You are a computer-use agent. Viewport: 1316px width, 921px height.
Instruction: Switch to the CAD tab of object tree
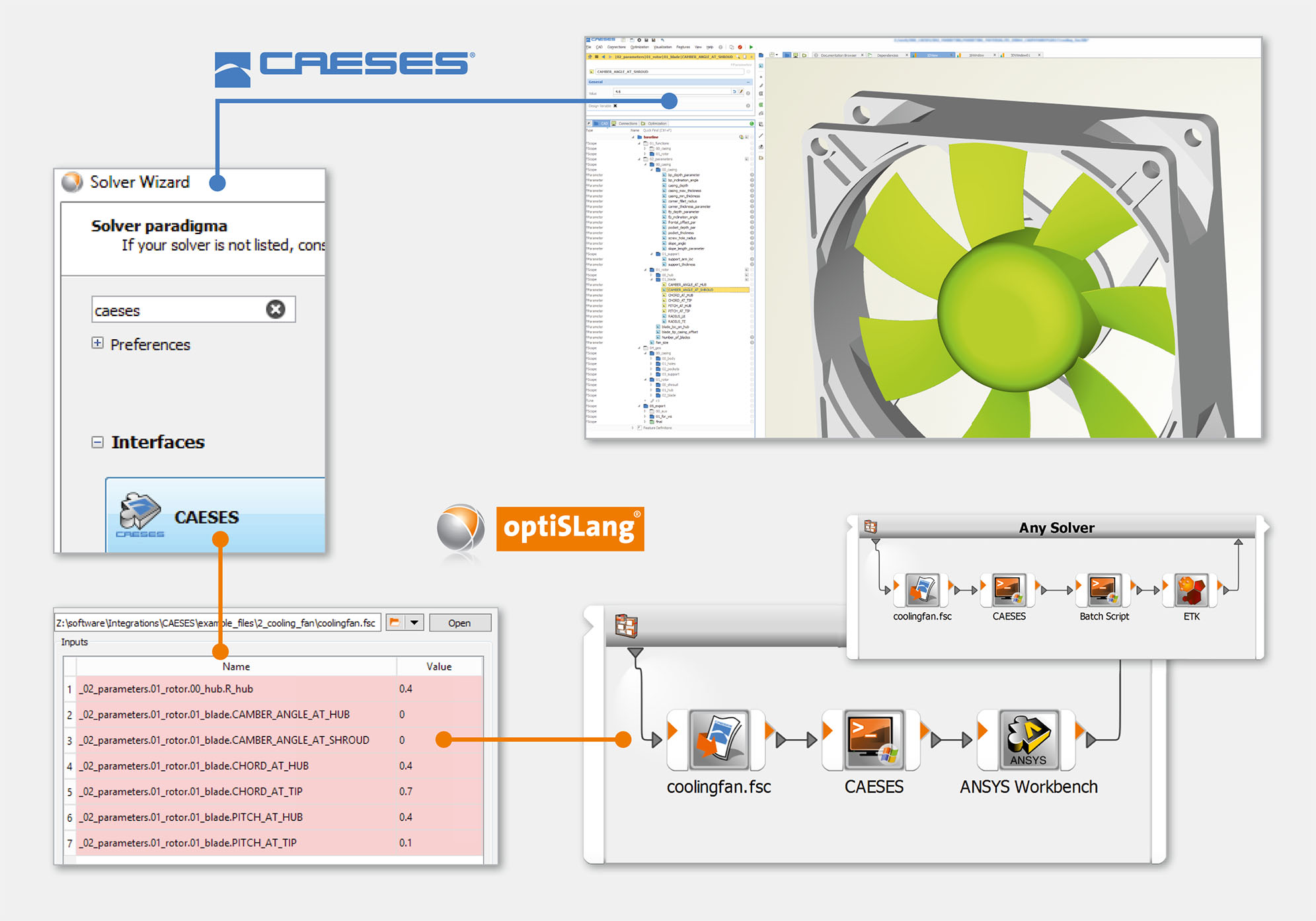602,124
